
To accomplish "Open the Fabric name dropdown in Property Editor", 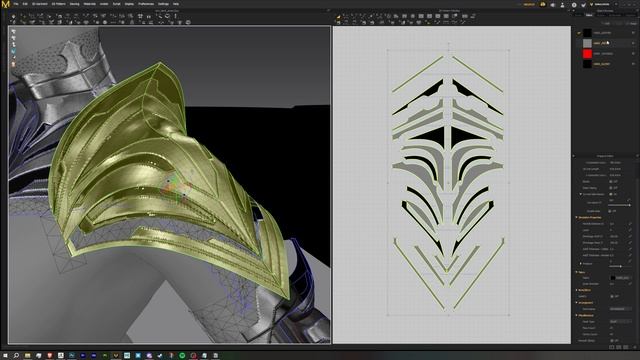I will pos(623,278).
